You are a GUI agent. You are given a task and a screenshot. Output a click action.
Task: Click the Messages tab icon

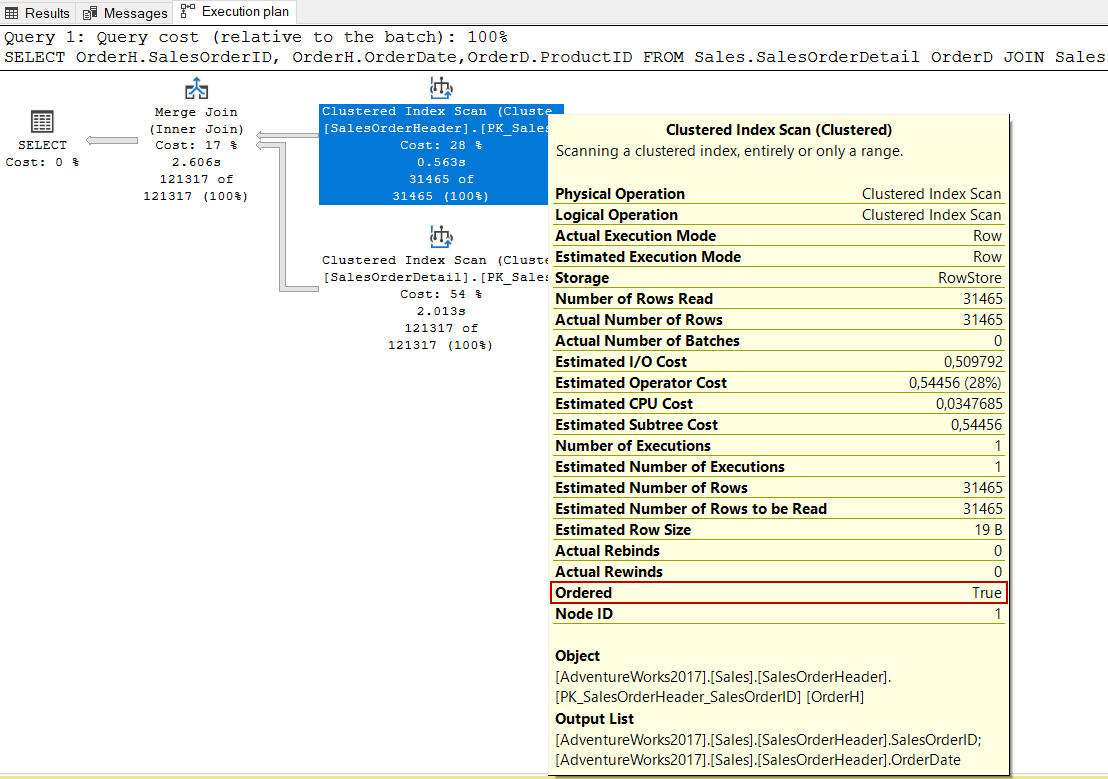pyautogui.click(x=90, y=13)
